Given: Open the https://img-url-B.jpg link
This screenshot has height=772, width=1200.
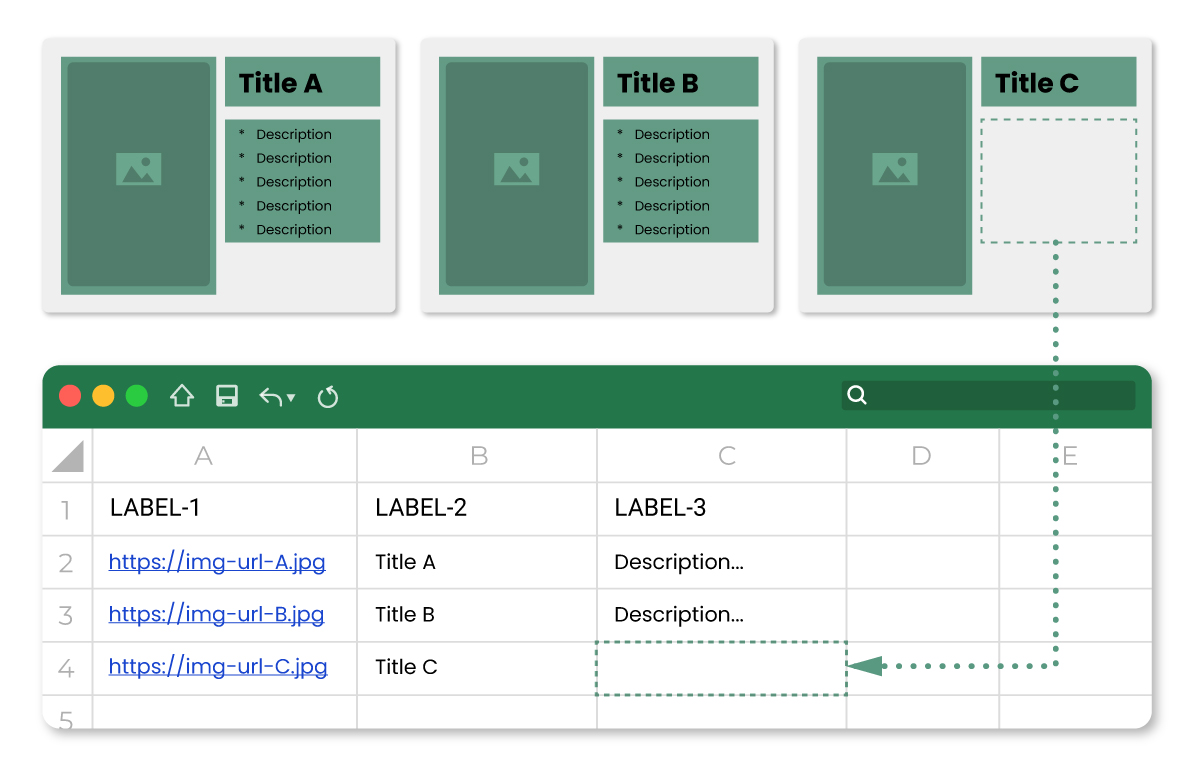Looking at the screenshot, I should click(x=216, y=614).
